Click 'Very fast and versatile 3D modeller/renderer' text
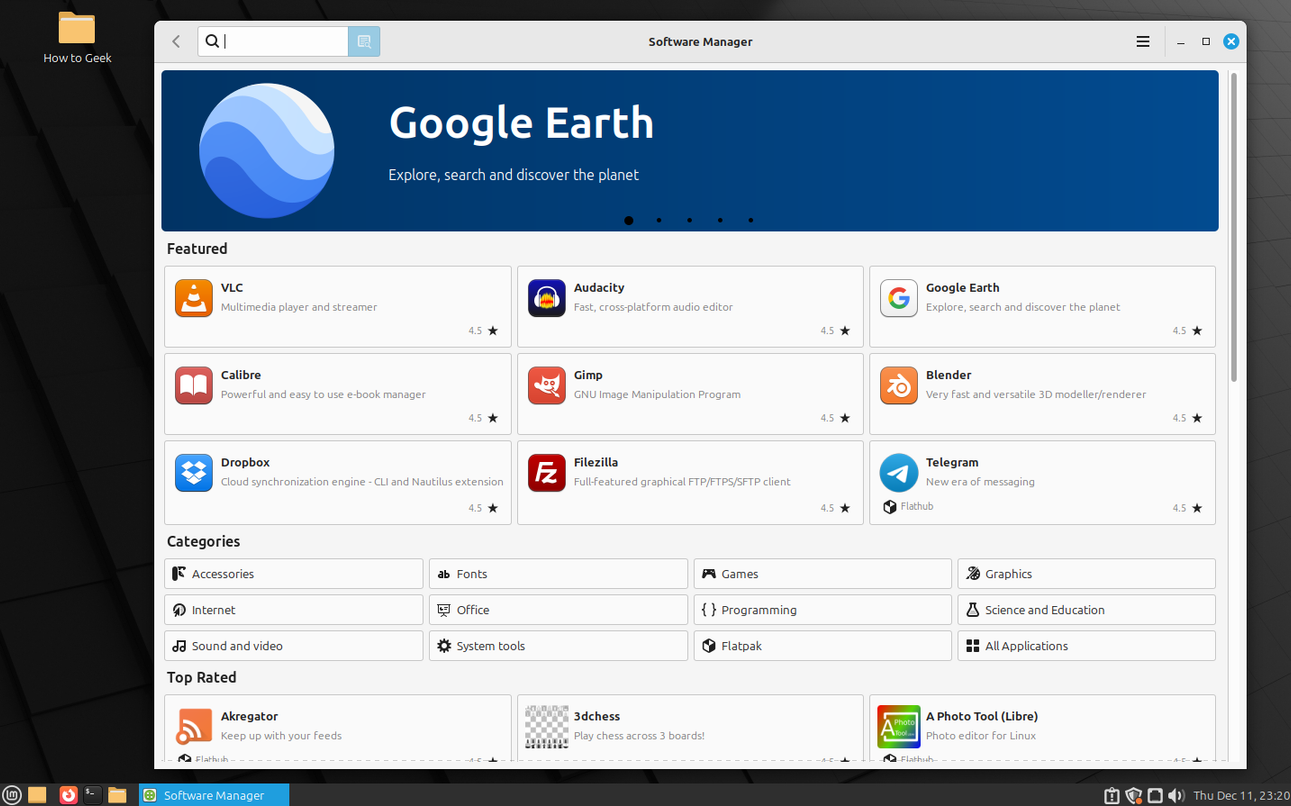 point(1036,394)
